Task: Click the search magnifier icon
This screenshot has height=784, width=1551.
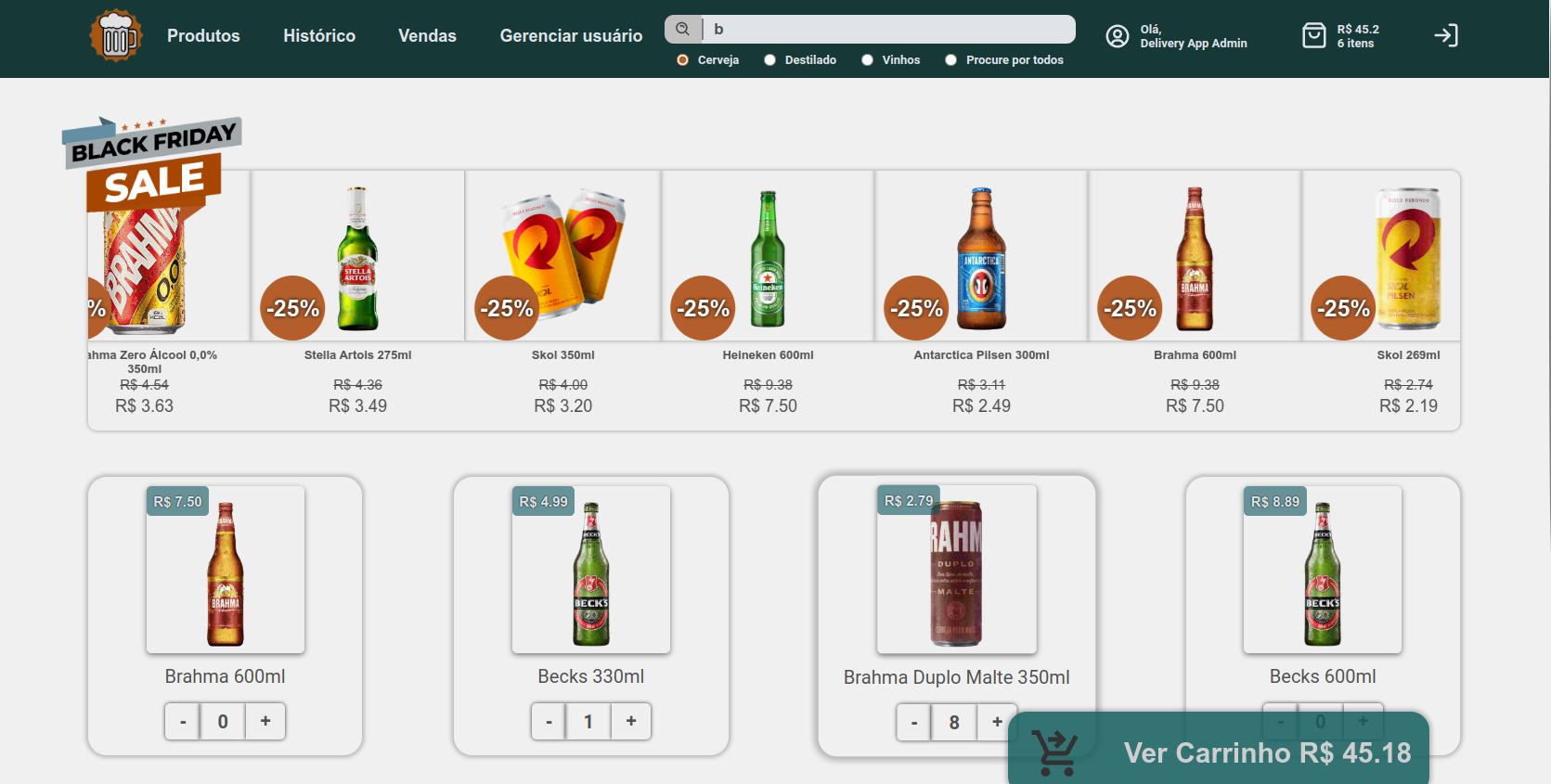Action: pyautogui.click(x=683, y=29)
